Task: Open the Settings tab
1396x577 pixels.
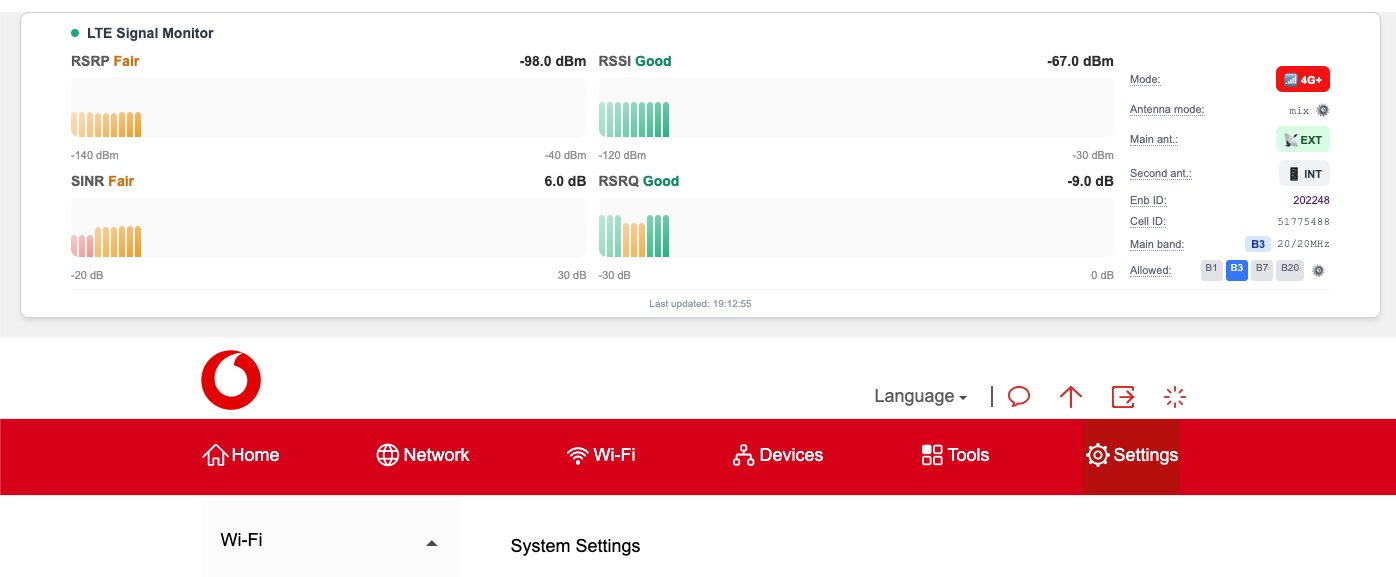Action: (1132, 455)
